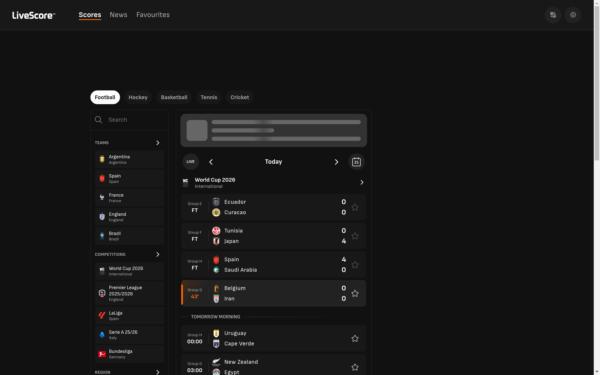Image resolution: width=600 pixels, height=375 pixels.
Task: Click the Serie A logo
Action: 102,334
